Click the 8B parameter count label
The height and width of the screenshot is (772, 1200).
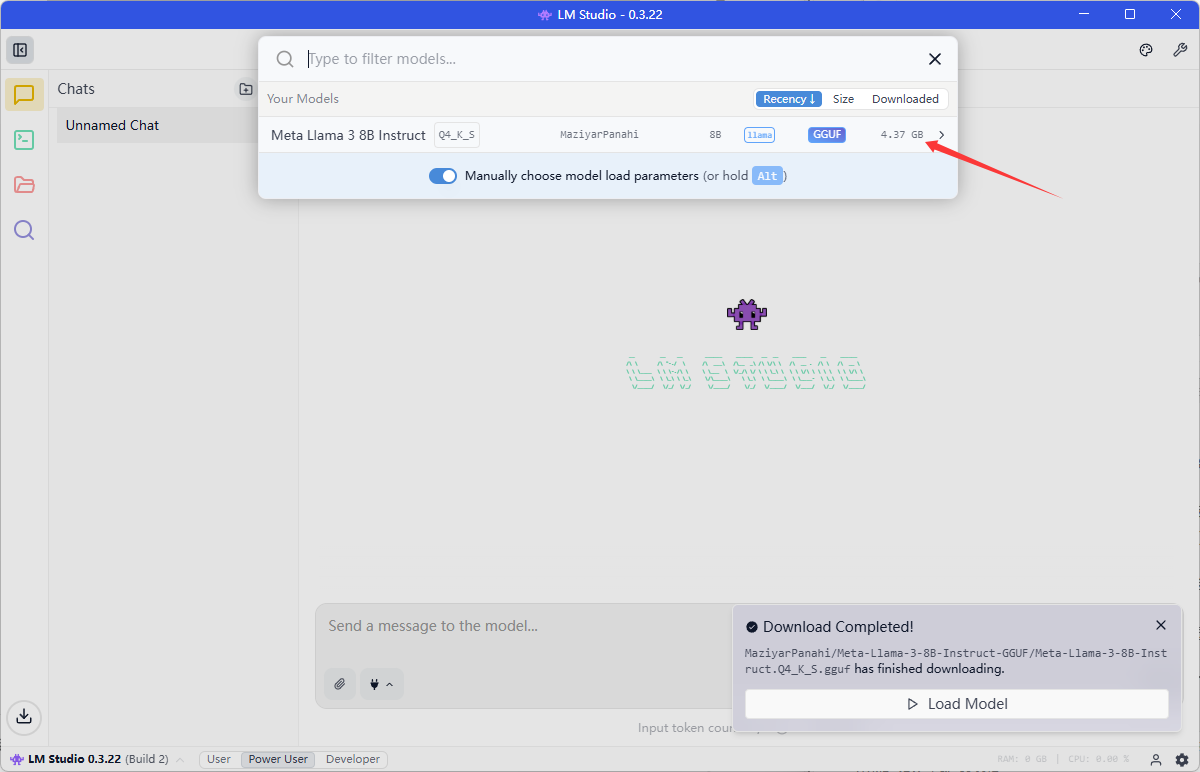(715, 135)
